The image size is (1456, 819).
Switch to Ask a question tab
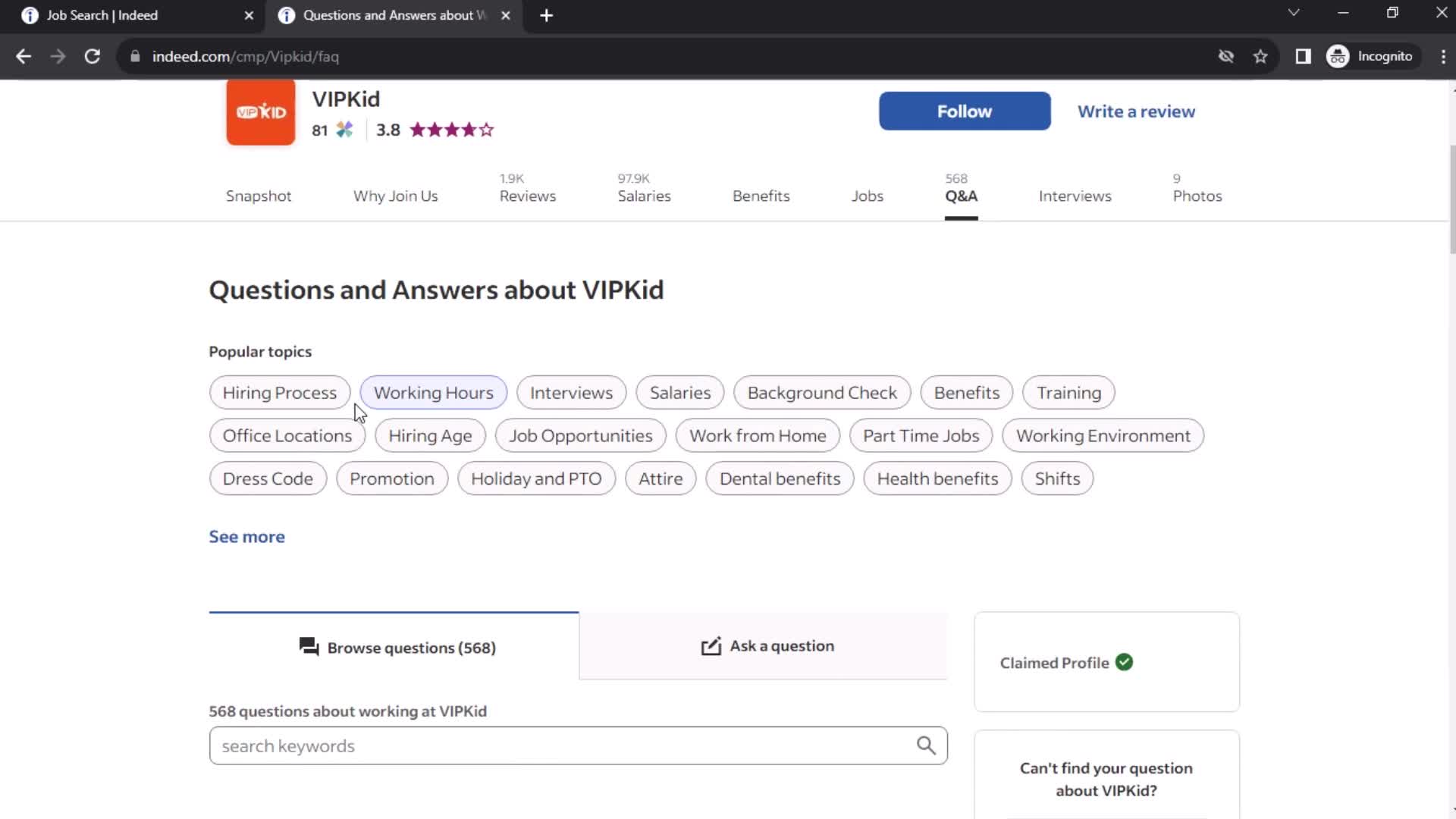764,646
